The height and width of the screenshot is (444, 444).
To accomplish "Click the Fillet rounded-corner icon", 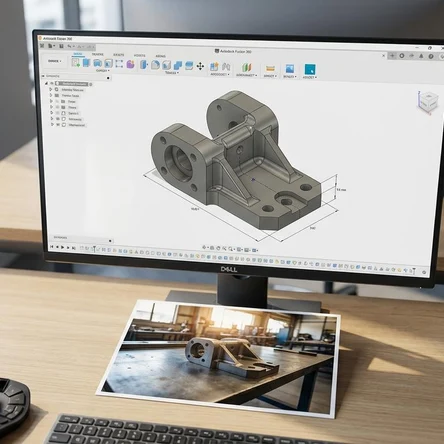I will [155, 65].
